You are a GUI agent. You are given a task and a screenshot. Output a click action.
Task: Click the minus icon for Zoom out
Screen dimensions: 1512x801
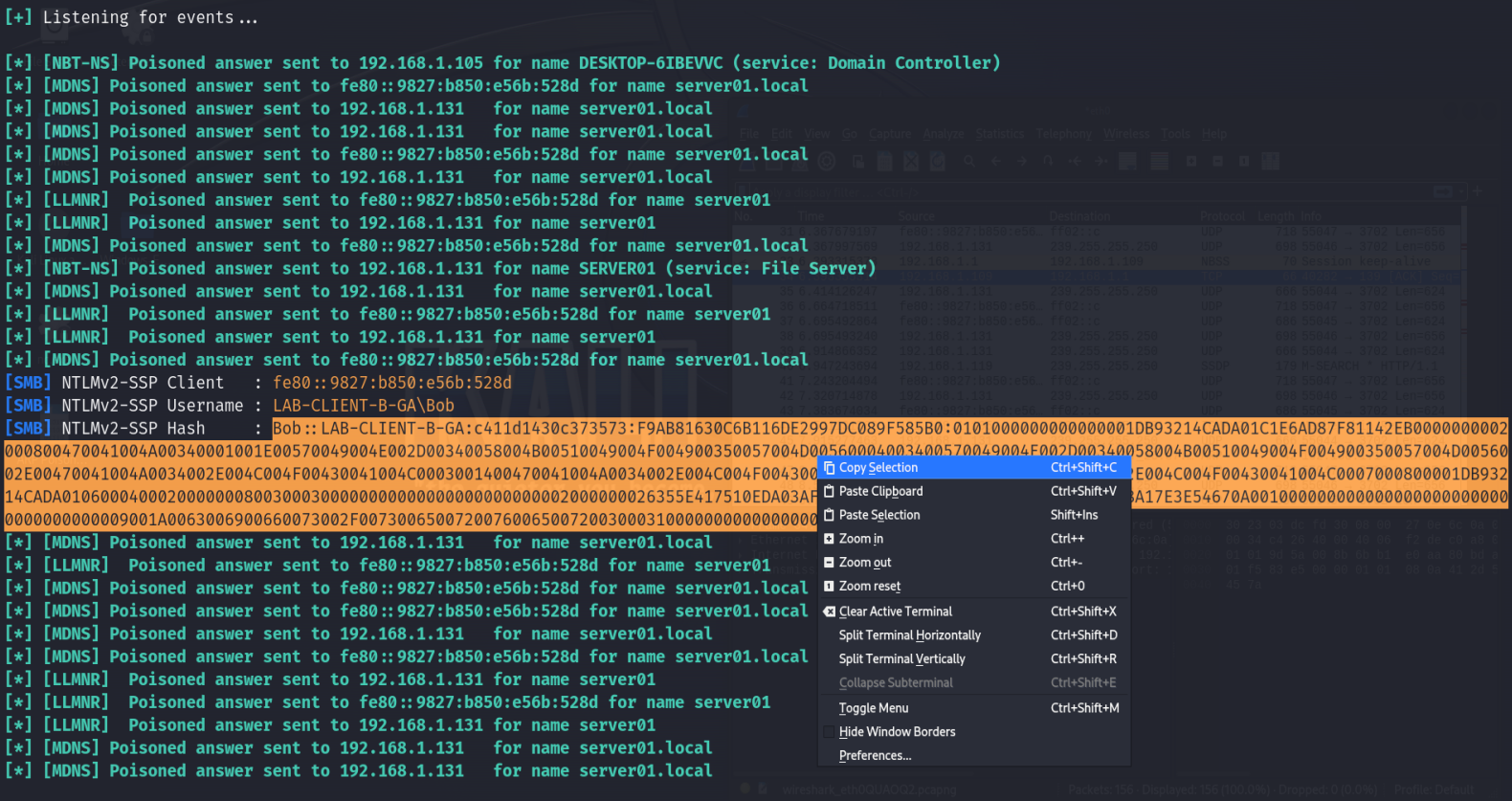pos(829,563)
